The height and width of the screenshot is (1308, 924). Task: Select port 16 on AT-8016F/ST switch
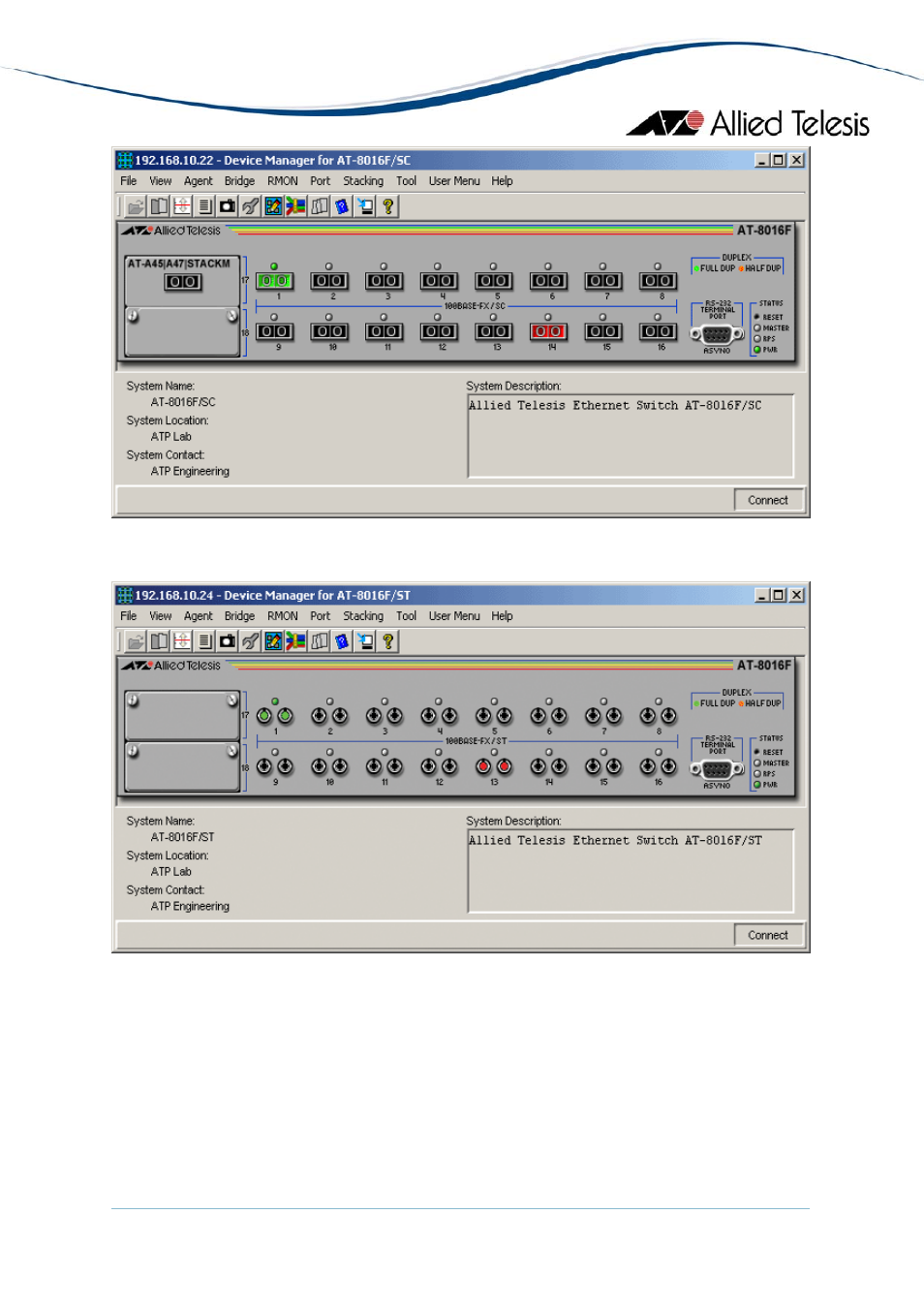pyautogui.click(x=658, y=766)
